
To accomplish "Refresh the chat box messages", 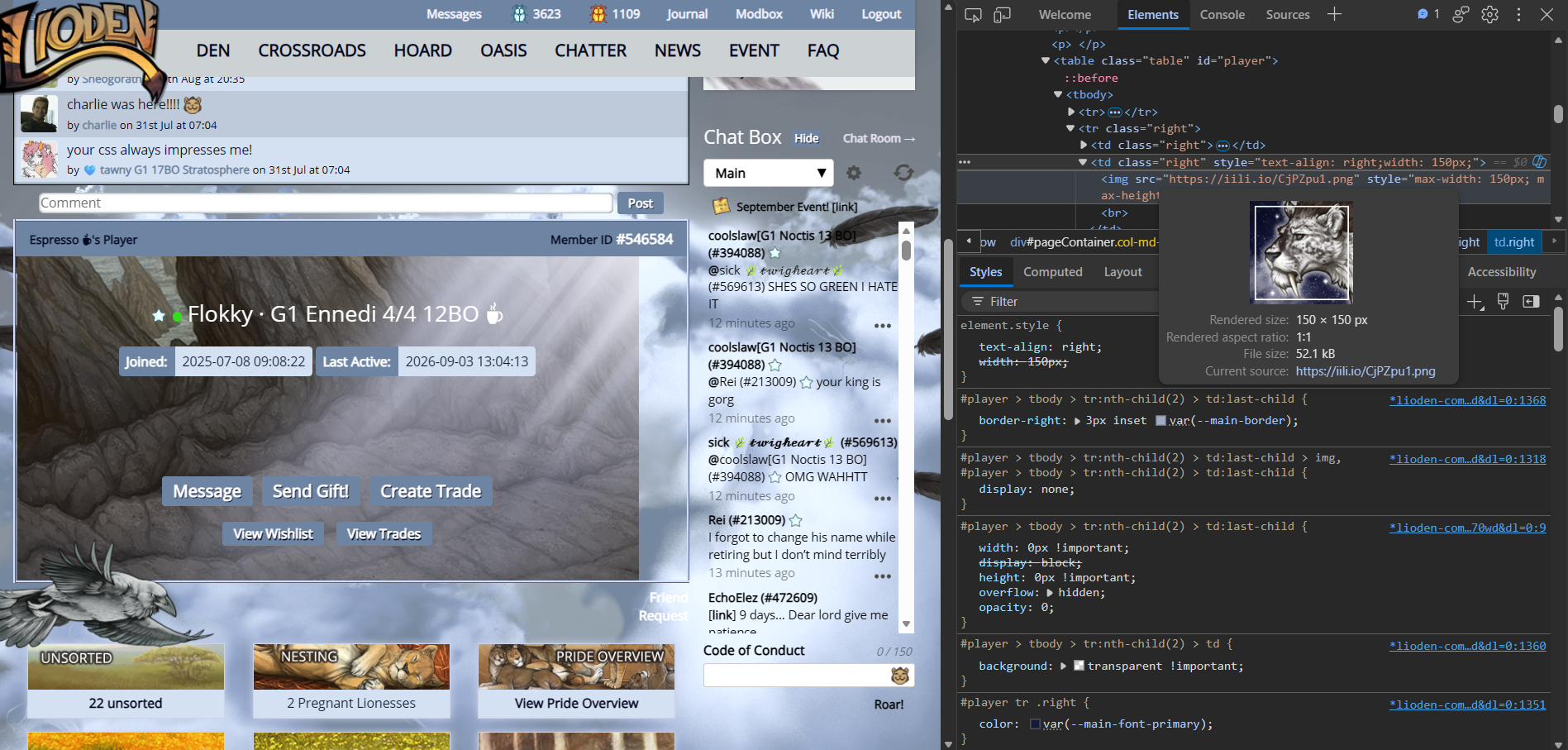I will [x=903, y=172].
